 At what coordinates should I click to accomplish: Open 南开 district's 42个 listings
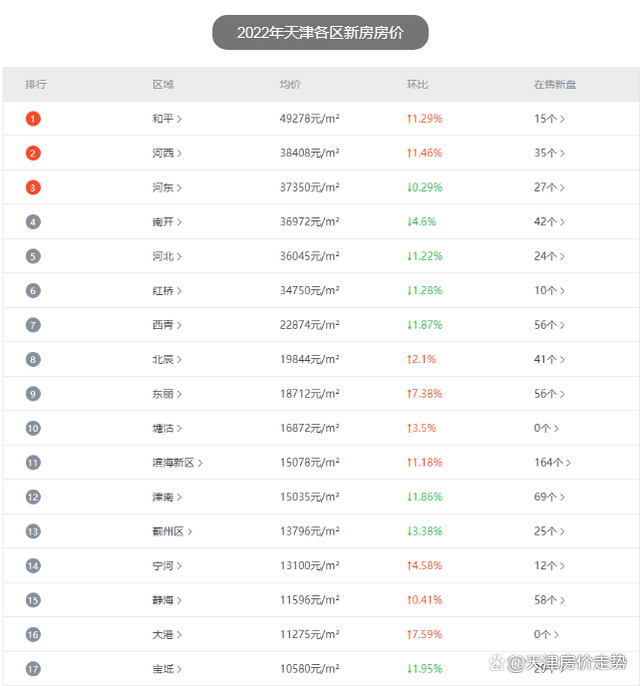(x=549, y=222)
